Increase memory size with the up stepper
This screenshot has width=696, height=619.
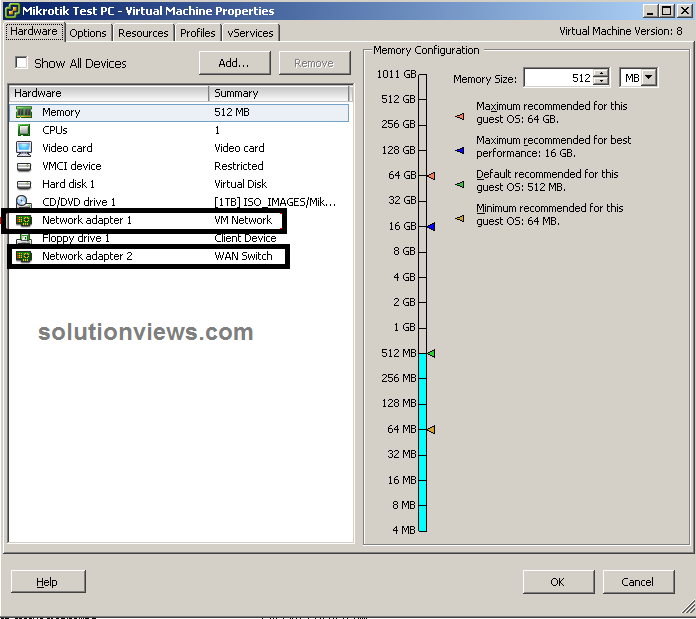click(601, 74)
